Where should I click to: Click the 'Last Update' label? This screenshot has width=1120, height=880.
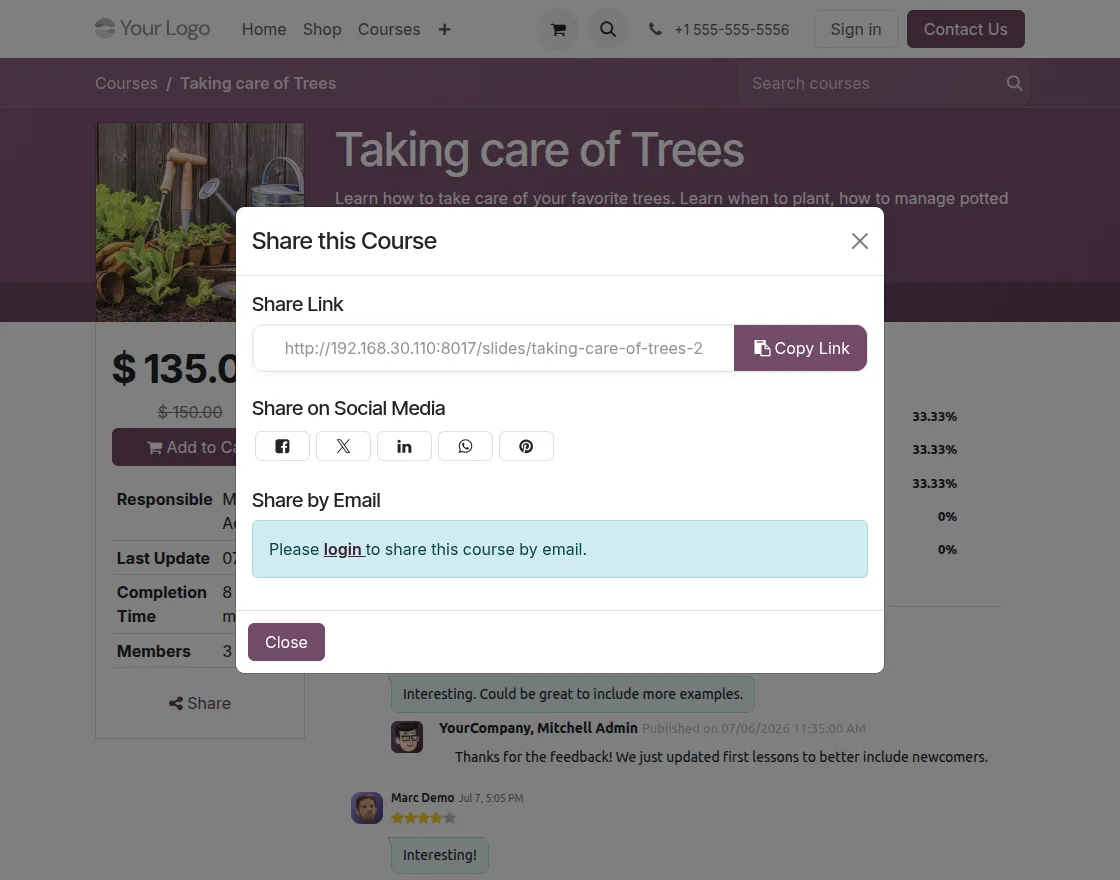click(x=164, y=559)
